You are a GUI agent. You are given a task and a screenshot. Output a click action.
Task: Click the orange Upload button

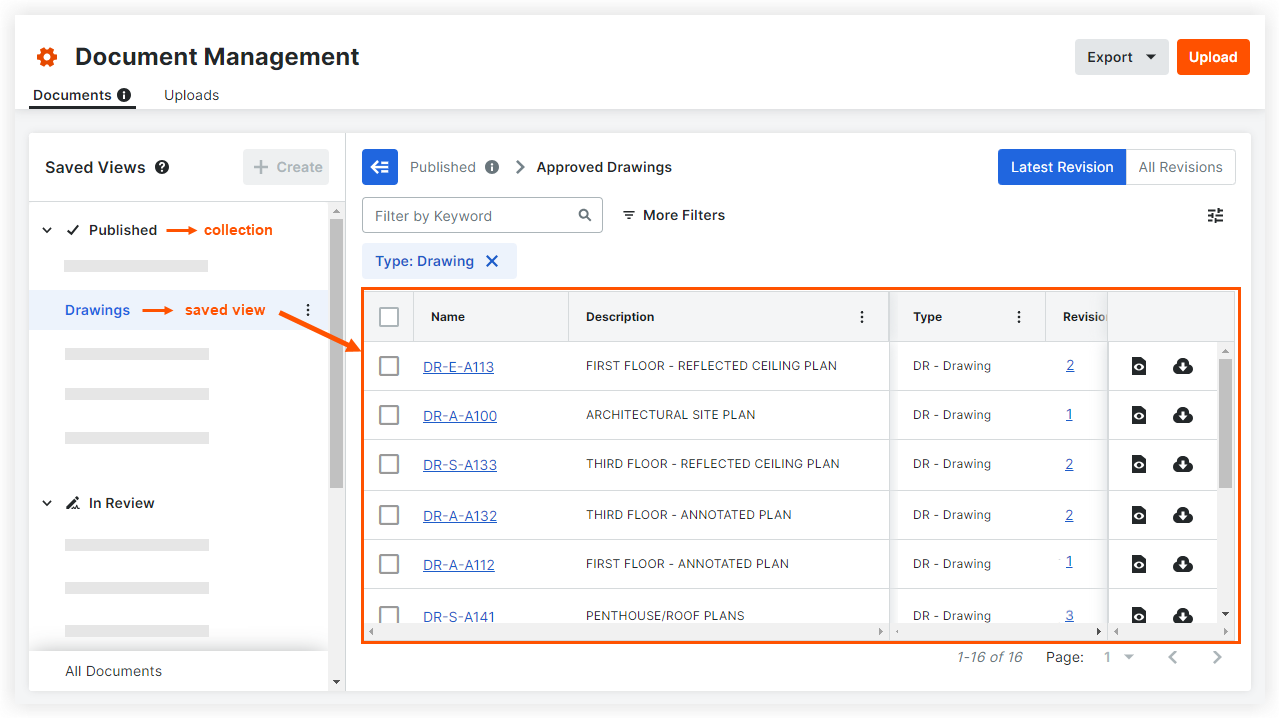coord(1213,57)
